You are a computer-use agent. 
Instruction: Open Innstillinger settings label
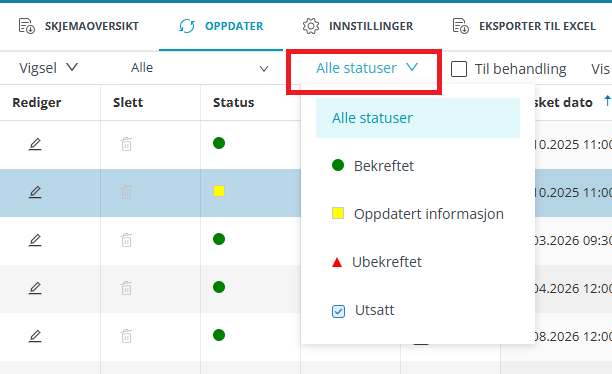pyautogui.click(x=371, y=26)
